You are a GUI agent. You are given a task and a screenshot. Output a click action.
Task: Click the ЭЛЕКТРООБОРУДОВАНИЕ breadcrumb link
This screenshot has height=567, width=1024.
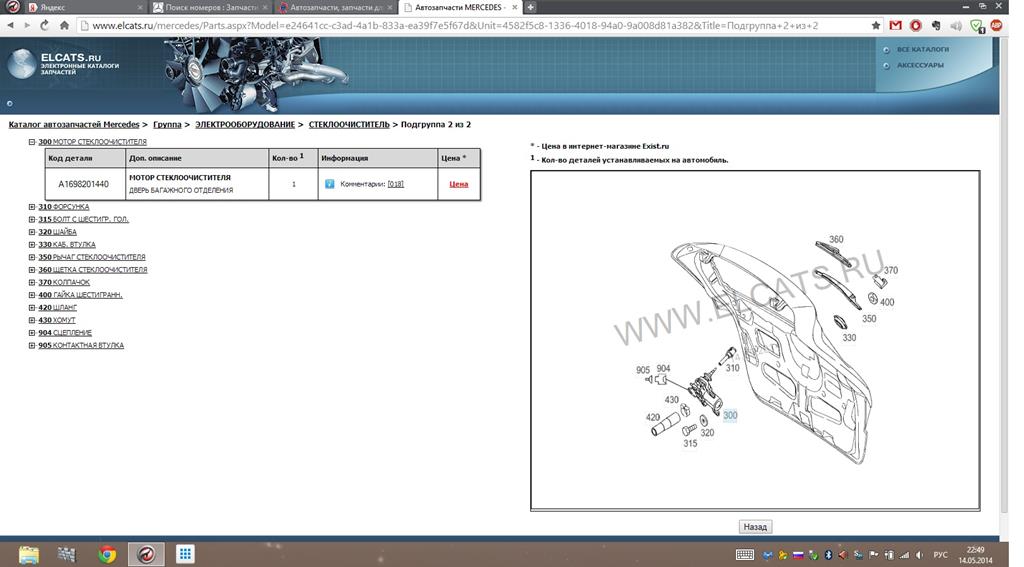coord(245,125)
